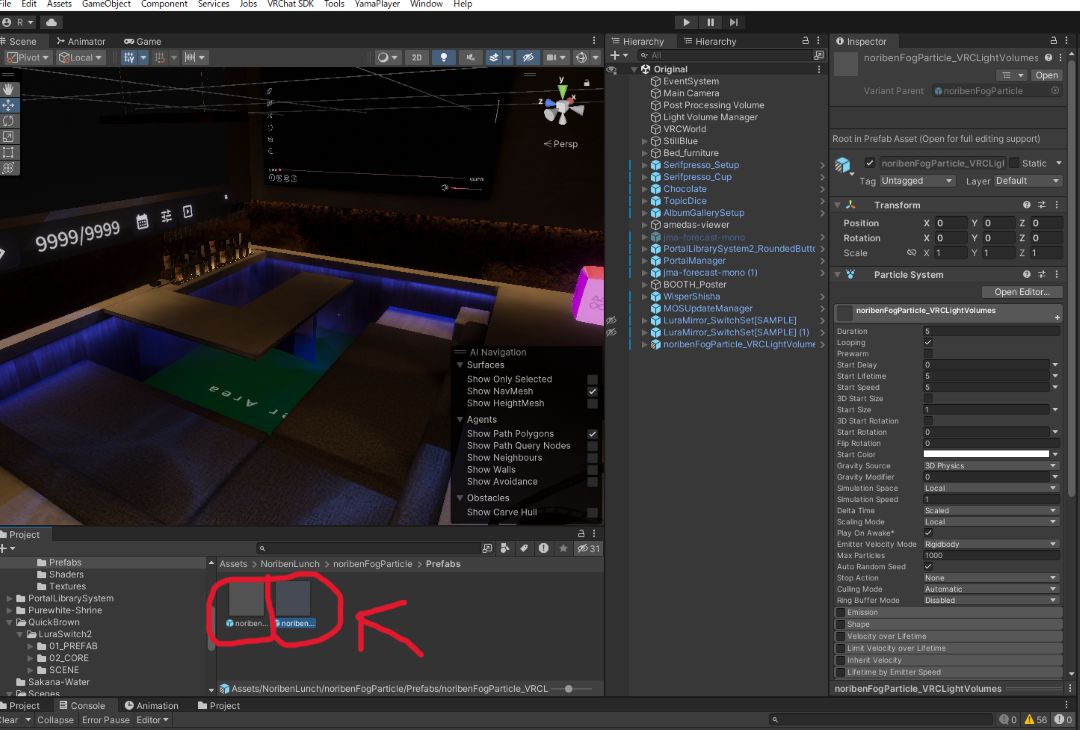Open the YamaPlayer menu

377,4
